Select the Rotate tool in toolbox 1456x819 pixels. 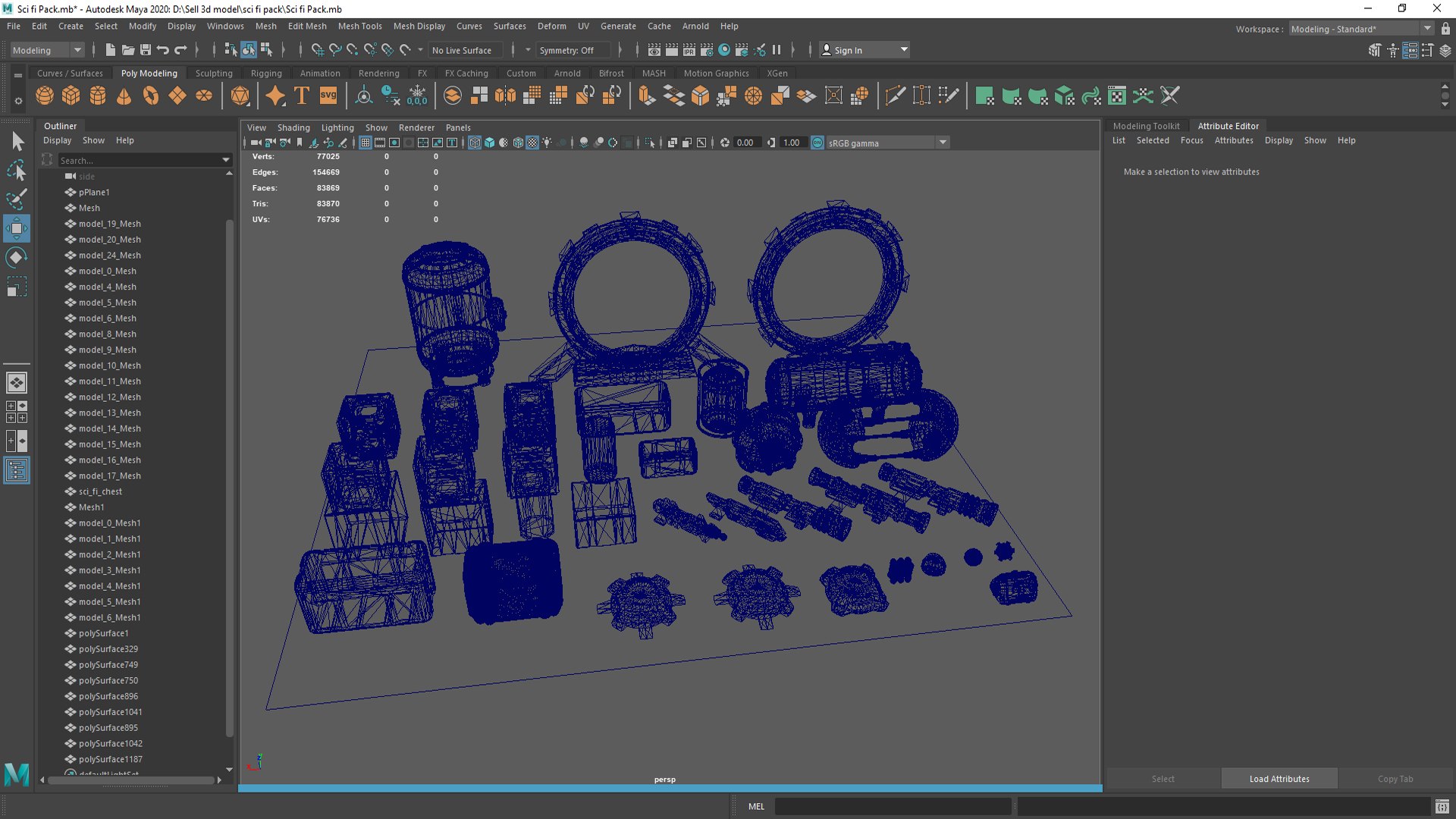click(17, 258)
